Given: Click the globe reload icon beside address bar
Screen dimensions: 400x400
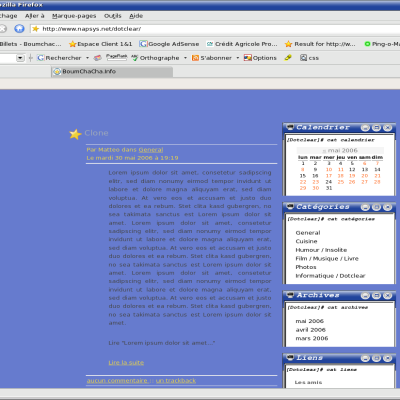Looking at the screenshot, I should tap(19, 29).
